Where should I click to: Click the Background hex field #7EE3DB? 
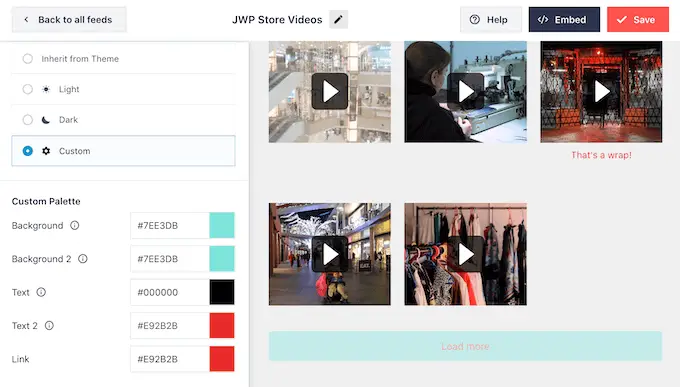pyautogui.click(x=170, y=225)
